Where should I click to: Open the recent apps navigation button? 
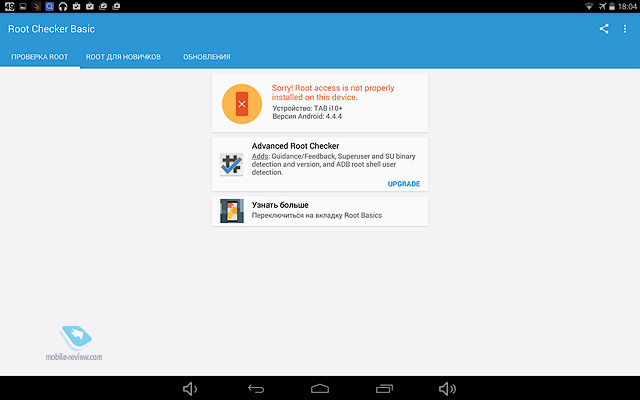(385, 388)
